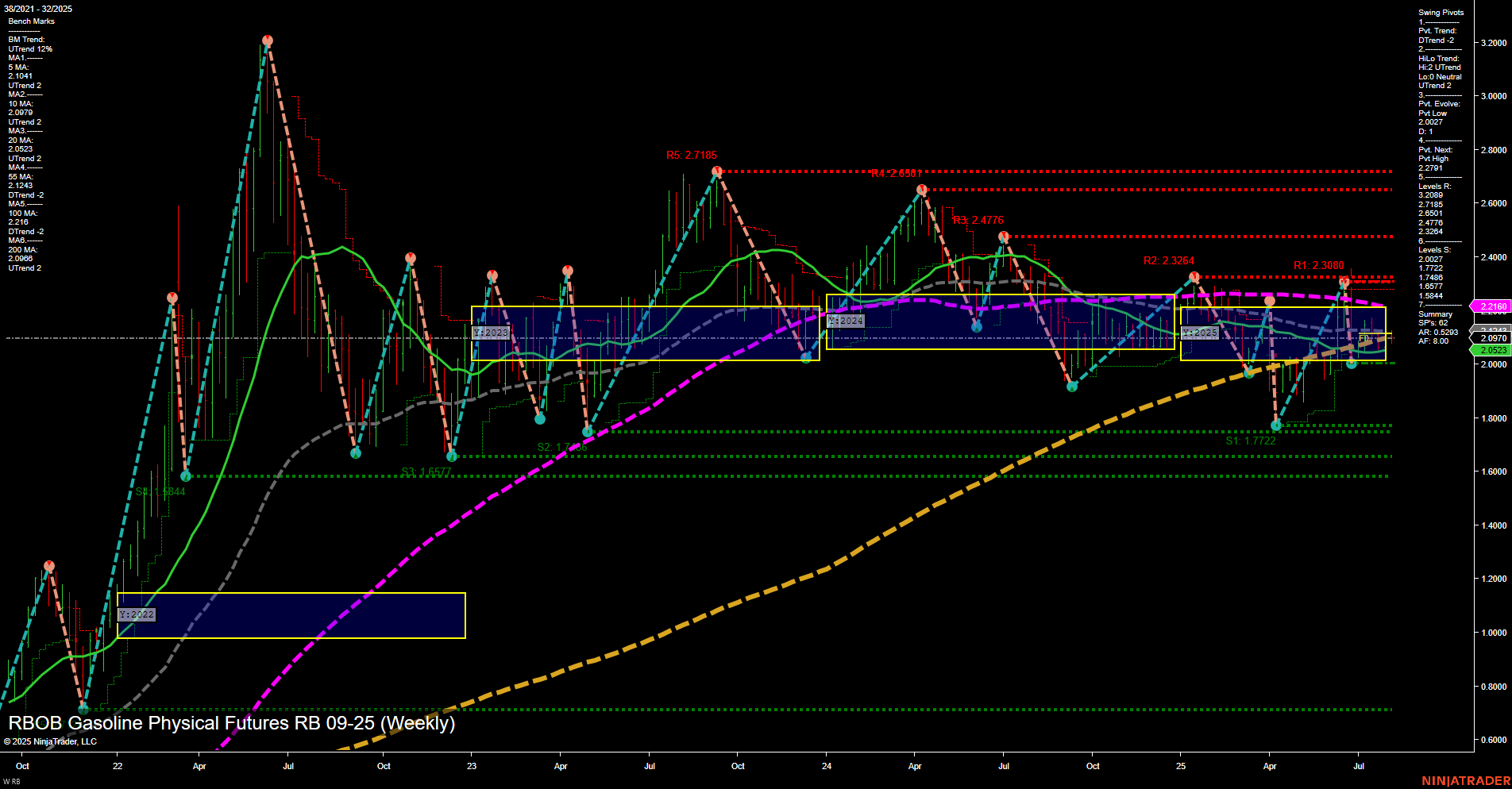Expand the Summary section in Swing Pivots
Image resolution: width=1512 pixels, height=789 pixels.
tap(1434, 314)
